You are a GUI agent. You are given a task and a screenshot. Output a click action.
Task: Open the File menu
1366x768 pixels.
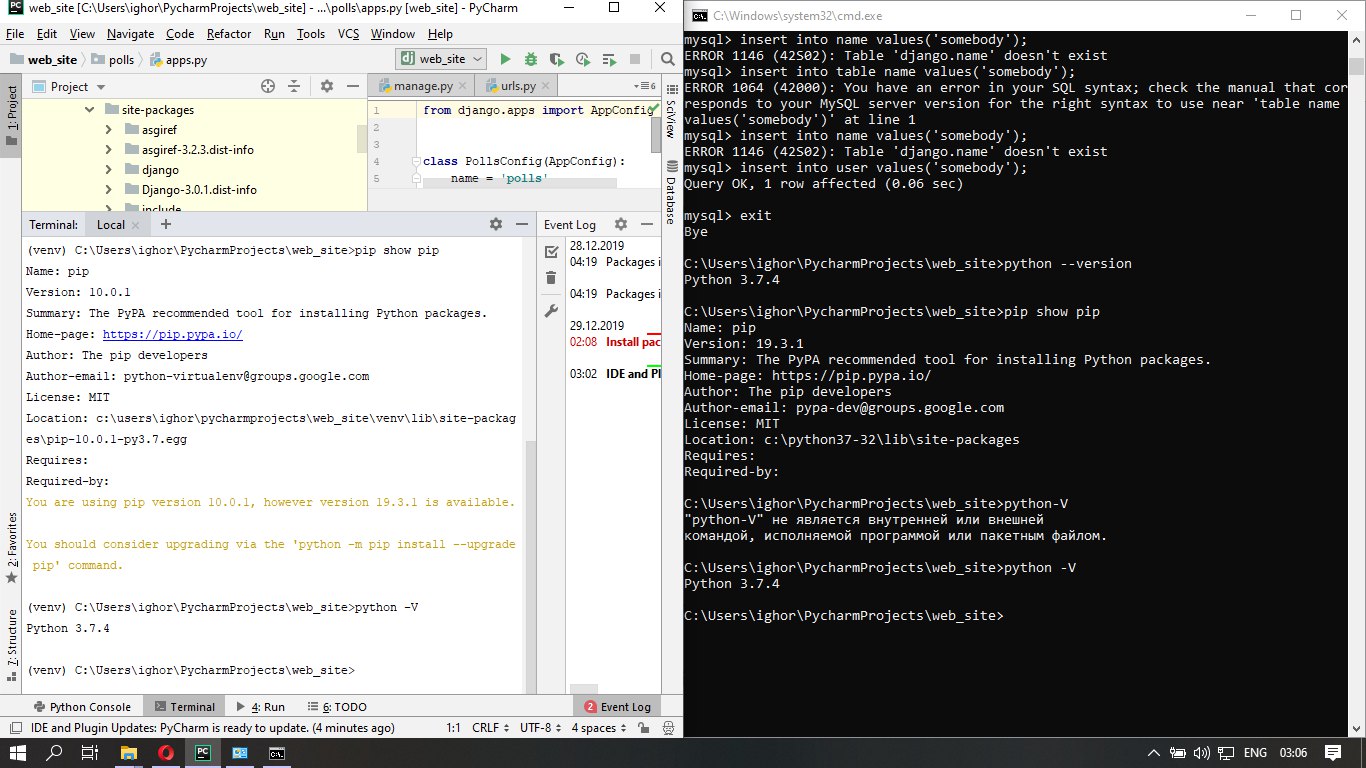(15, 34)
